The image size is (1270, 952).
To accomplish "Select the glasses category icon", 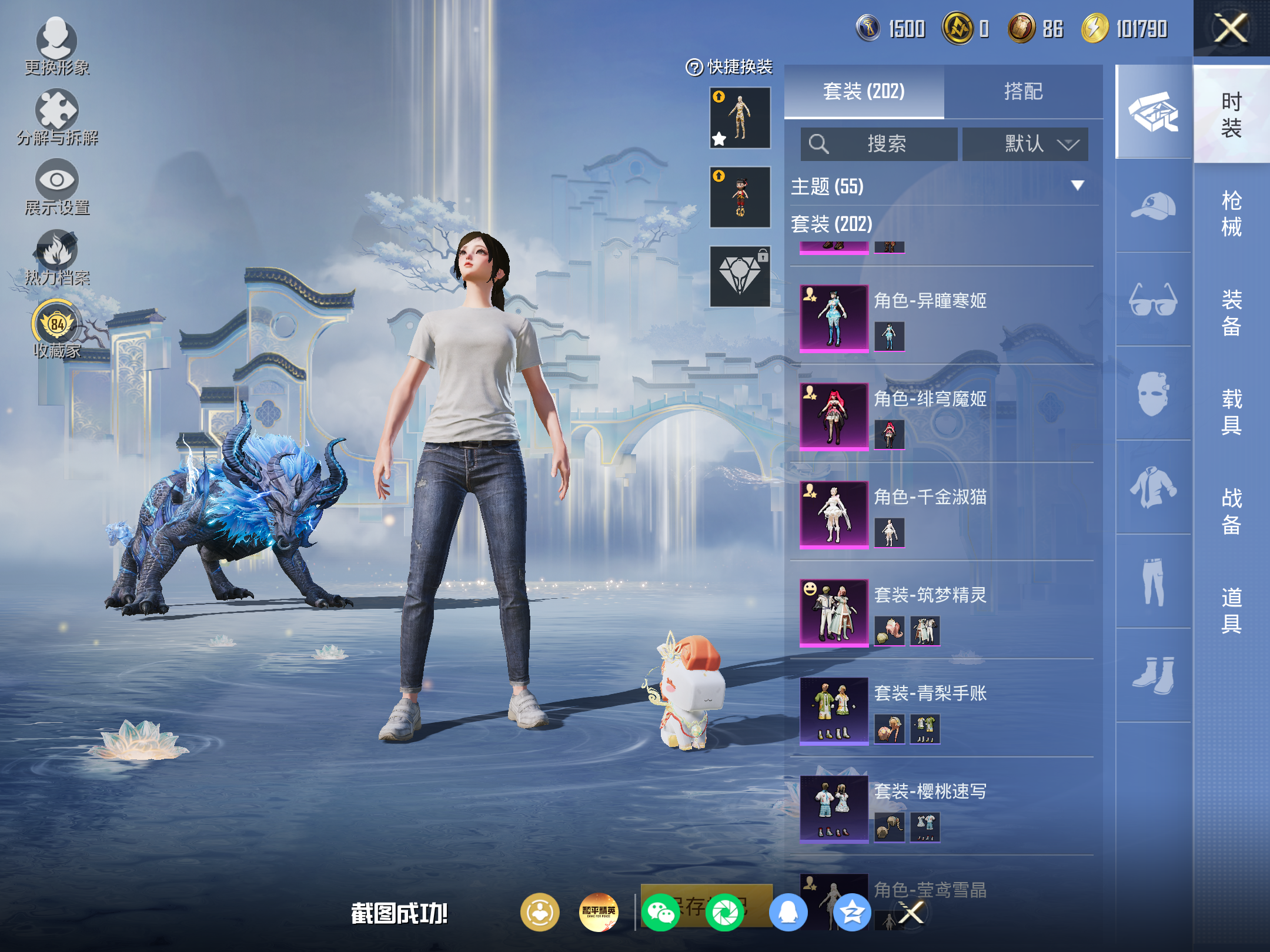I will (x=1153, y=300).
